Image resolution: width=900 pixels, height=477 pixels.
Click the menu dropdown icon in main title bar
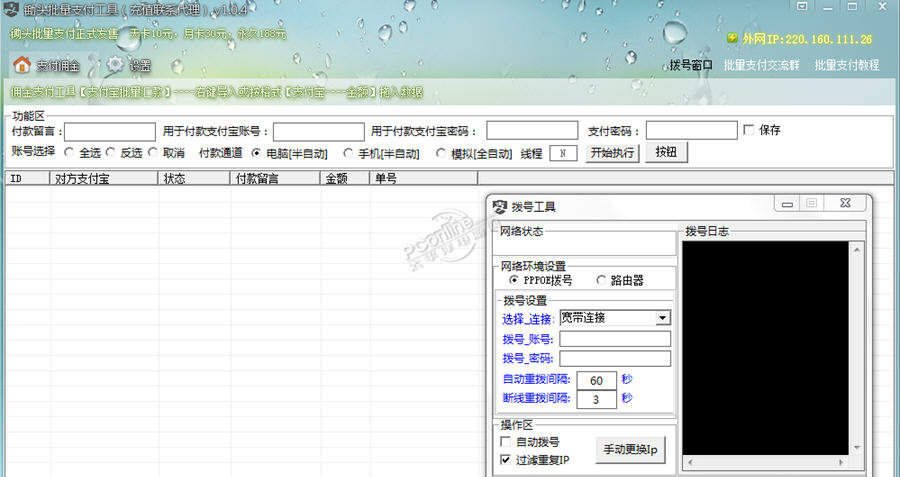(802, 6)
